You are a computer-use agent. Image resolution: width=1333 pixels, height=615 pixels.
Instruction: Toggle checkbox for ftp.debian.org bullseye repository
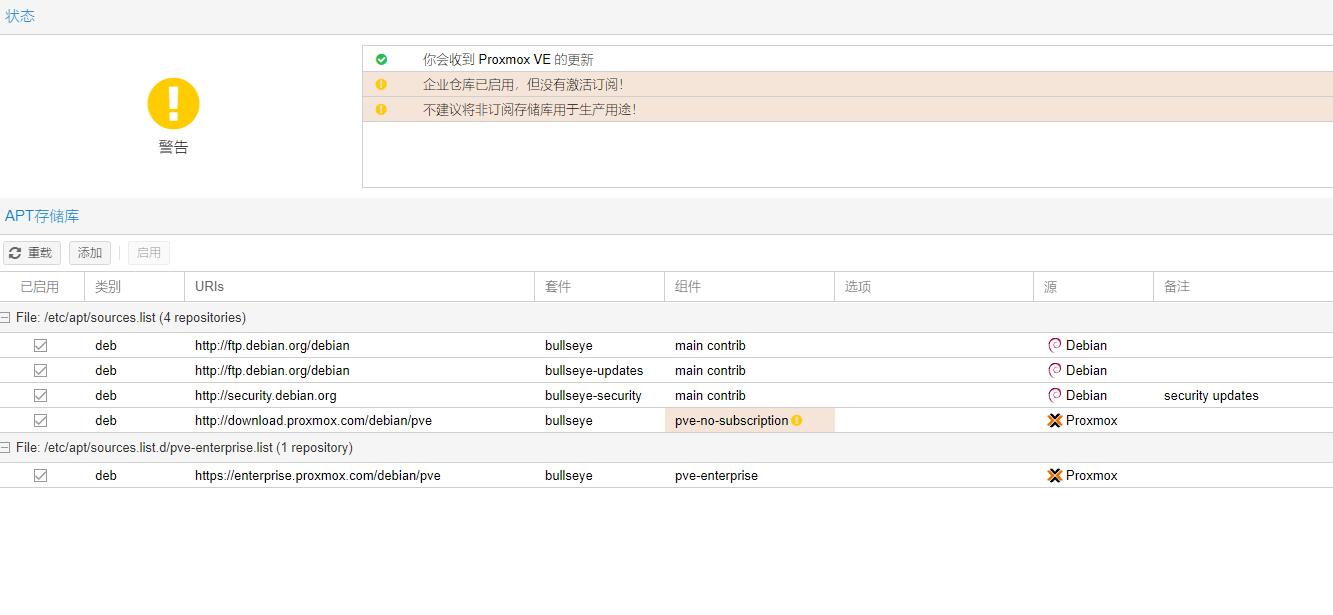point(40,345)
